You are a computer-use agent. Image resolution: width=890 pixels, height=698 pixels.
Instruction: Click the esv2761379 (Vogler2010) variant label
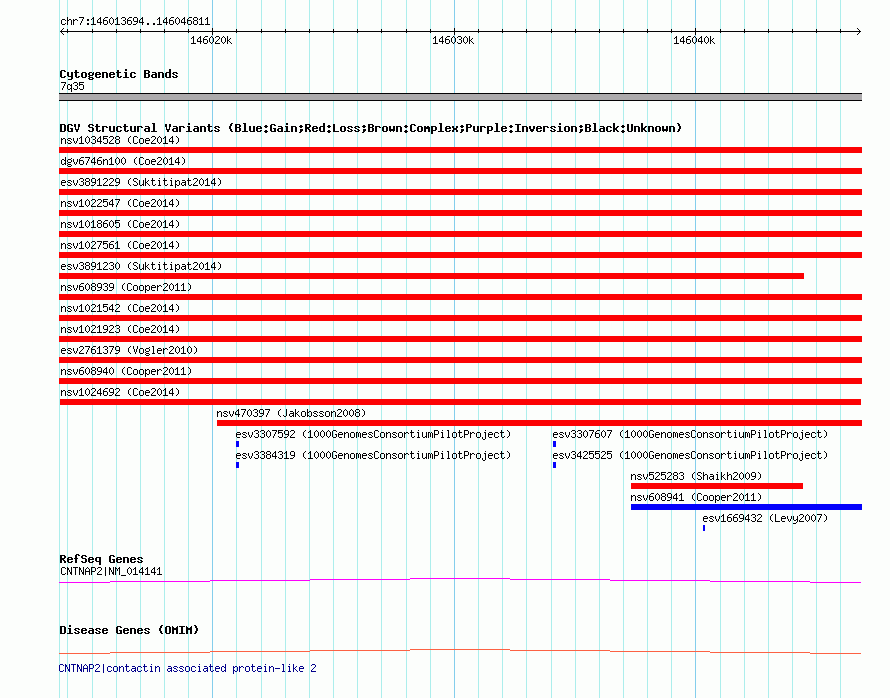click(x=128, y=350)
